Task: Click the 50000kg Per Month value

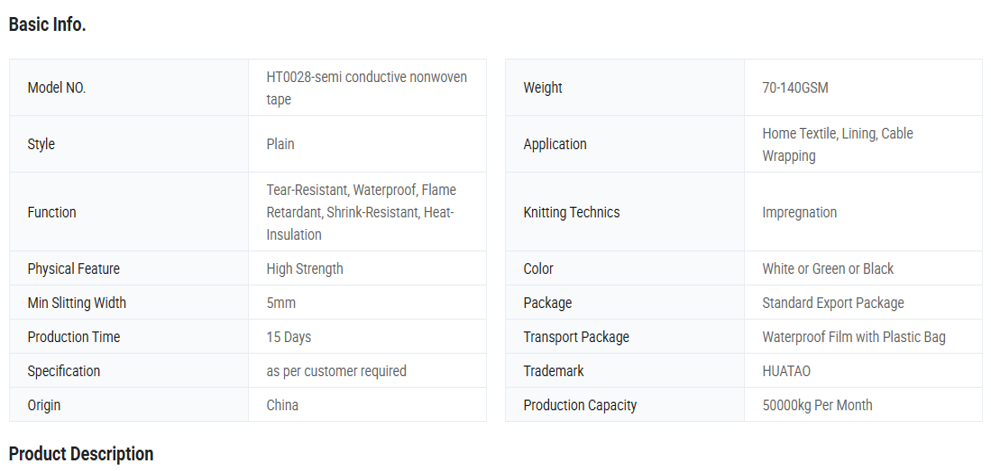Action: [817, 405]
